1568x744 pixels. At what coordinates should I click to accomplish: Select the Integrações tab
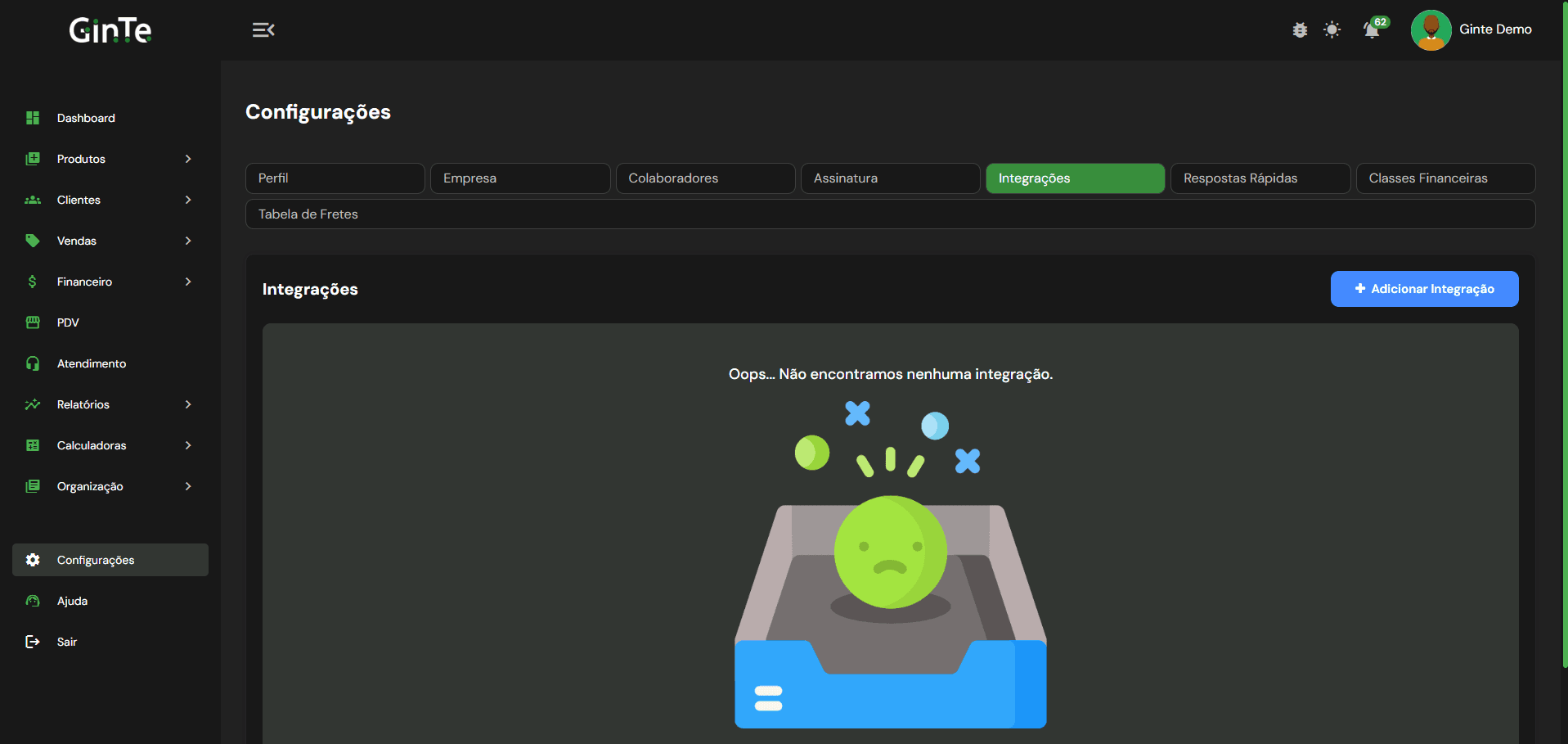click(x=1076, y=178)
